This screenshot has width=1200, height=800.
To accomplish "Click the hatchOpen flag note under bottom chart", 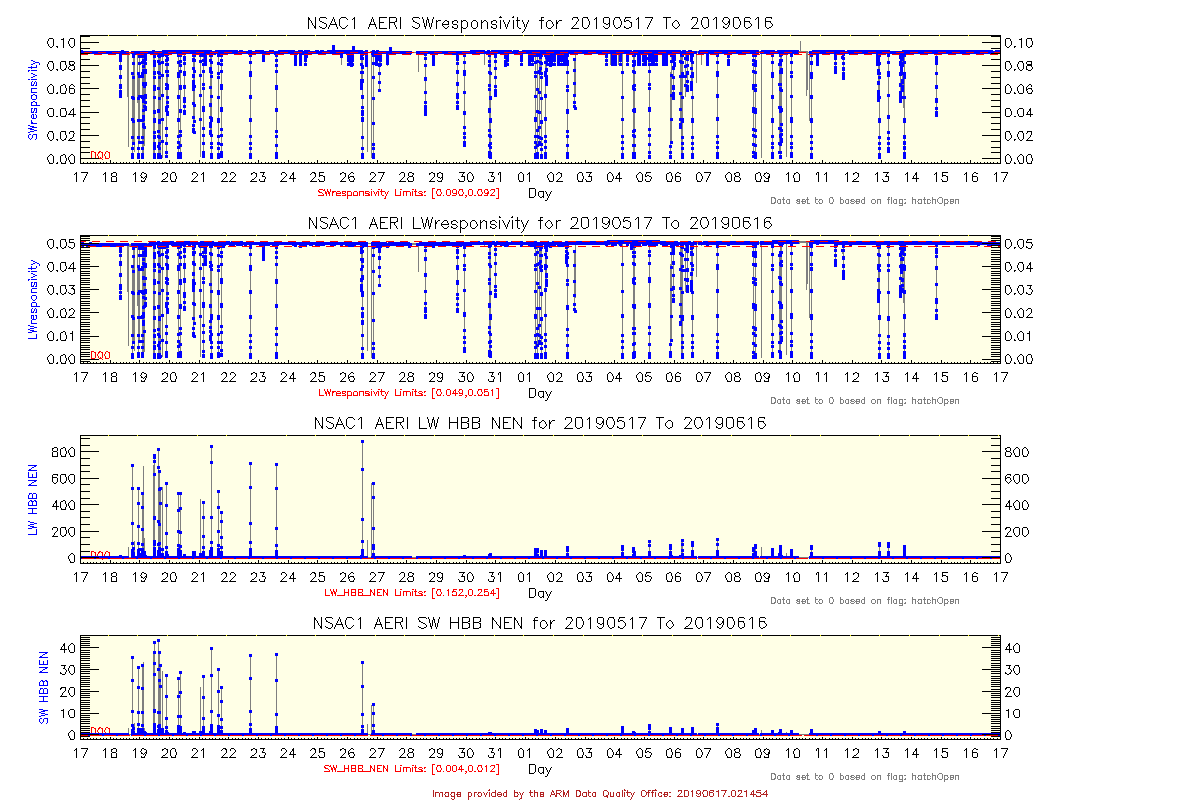I will [865, 777].
